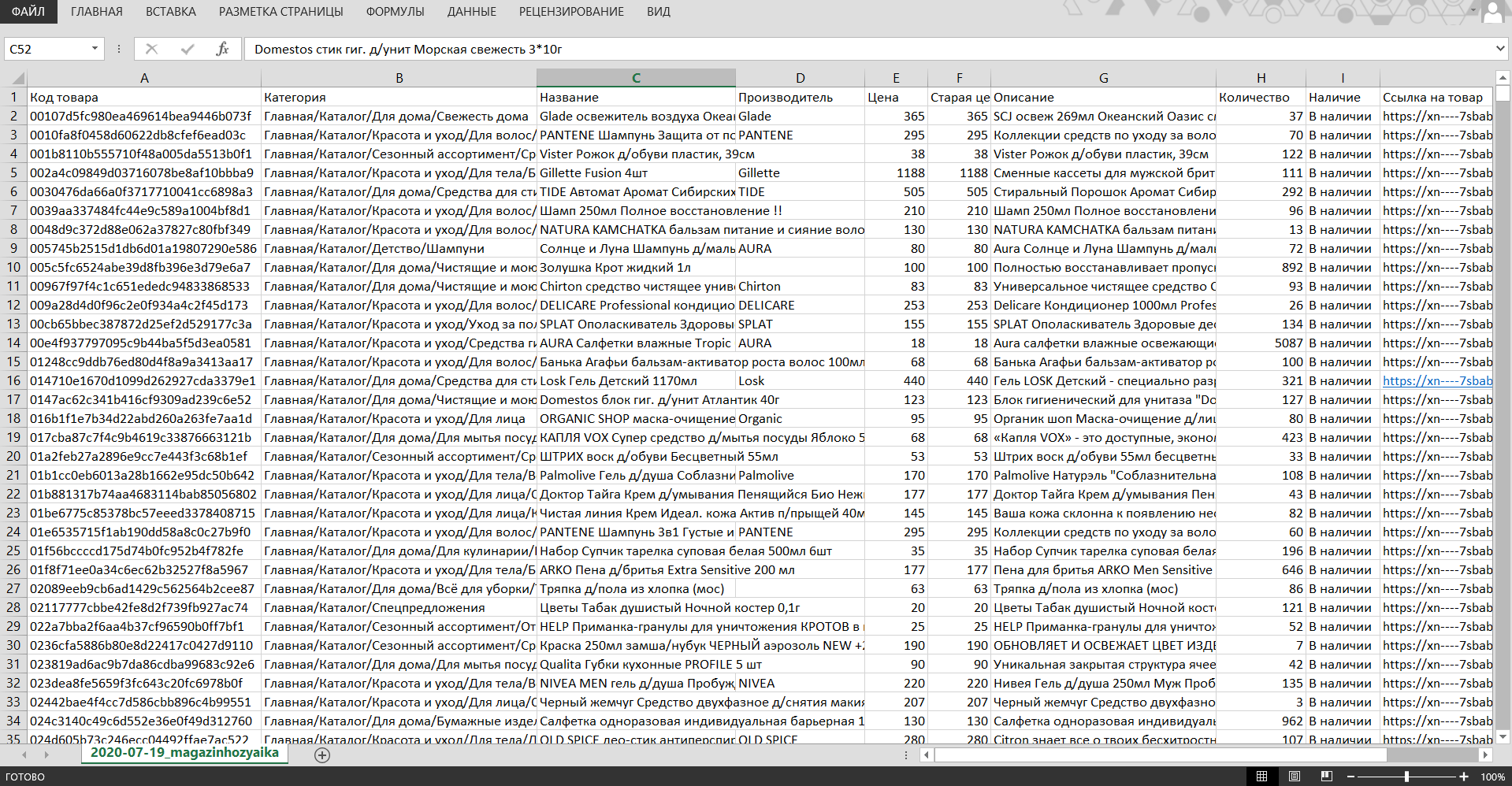Click cell 'Тряпка д/пола из хлопка (мос)' in column C
Viewport: 1512px width, 786px height.
click(636, 589)
